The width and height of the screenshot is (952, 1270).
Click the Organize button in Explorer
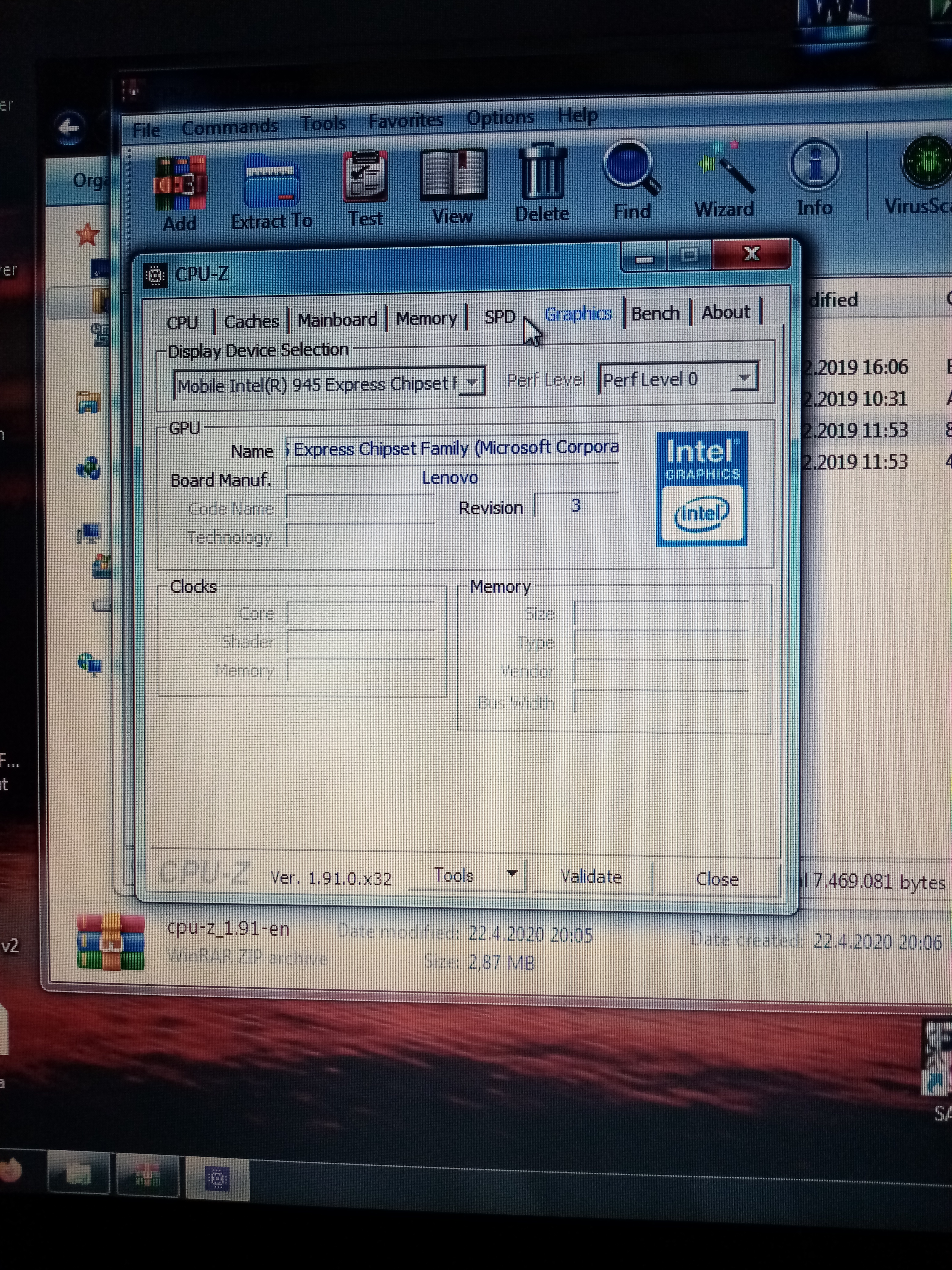[91, 181]
